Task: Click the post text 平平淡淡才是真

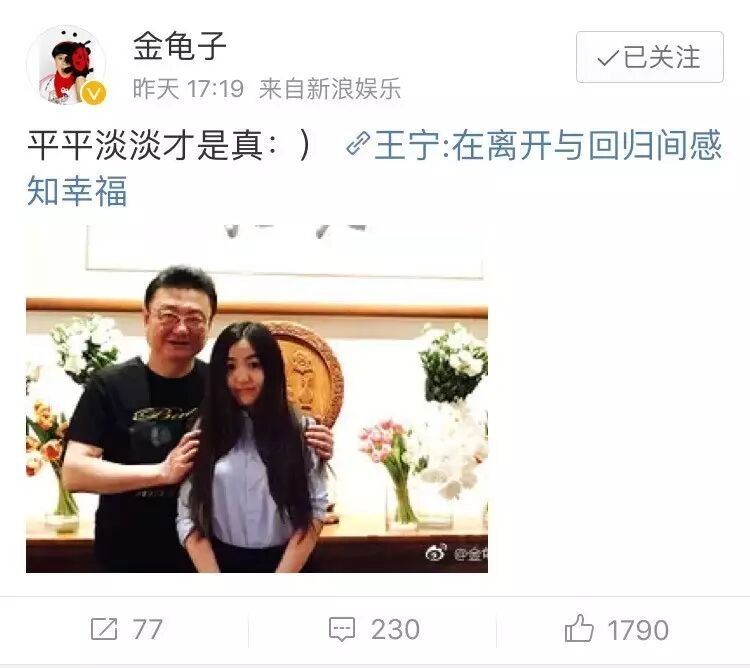Action: 145,145
